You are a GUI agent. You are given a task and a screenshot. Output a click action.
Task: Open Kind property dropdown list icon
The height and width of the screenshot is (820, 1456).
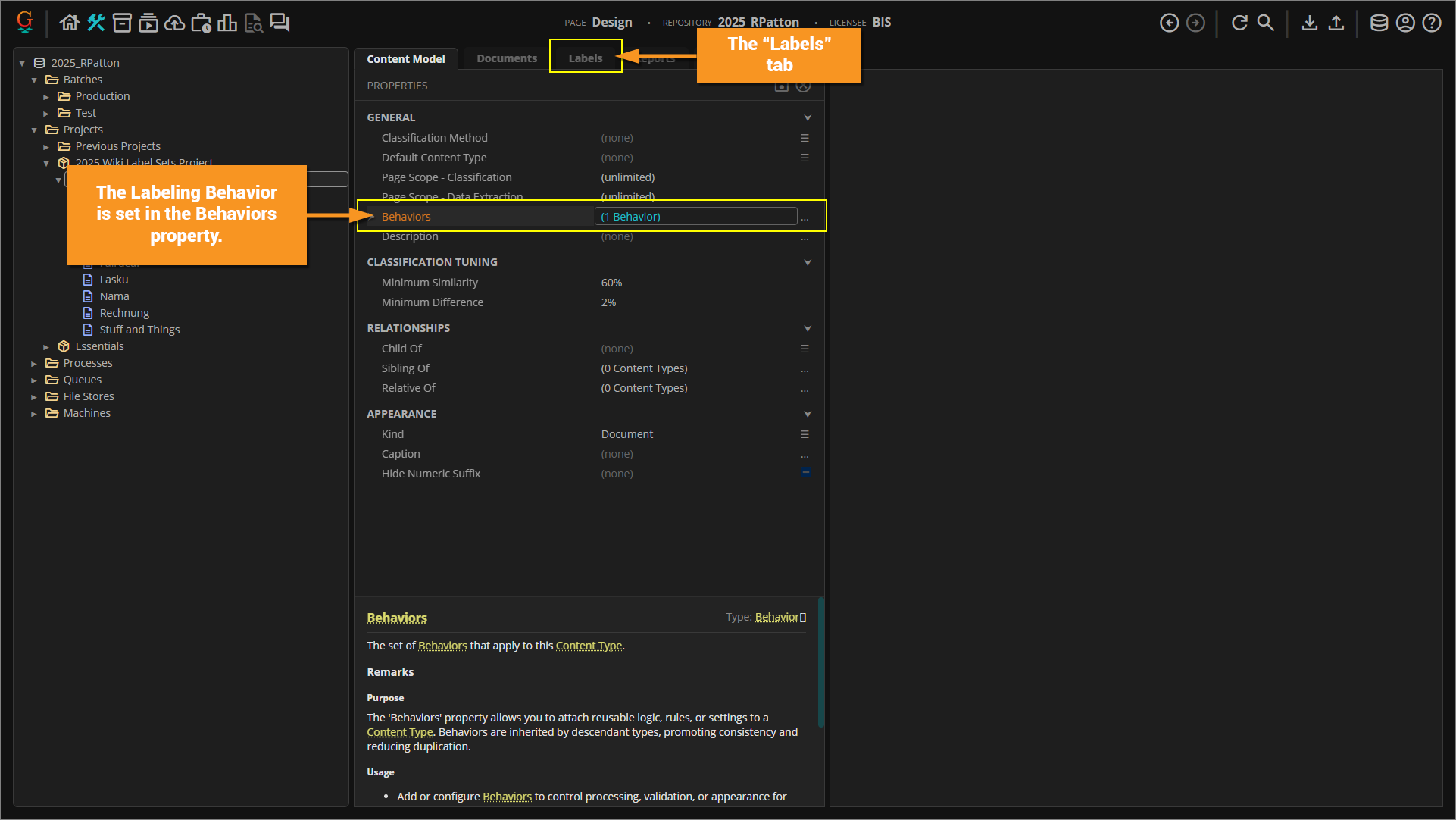pos(805,434)
